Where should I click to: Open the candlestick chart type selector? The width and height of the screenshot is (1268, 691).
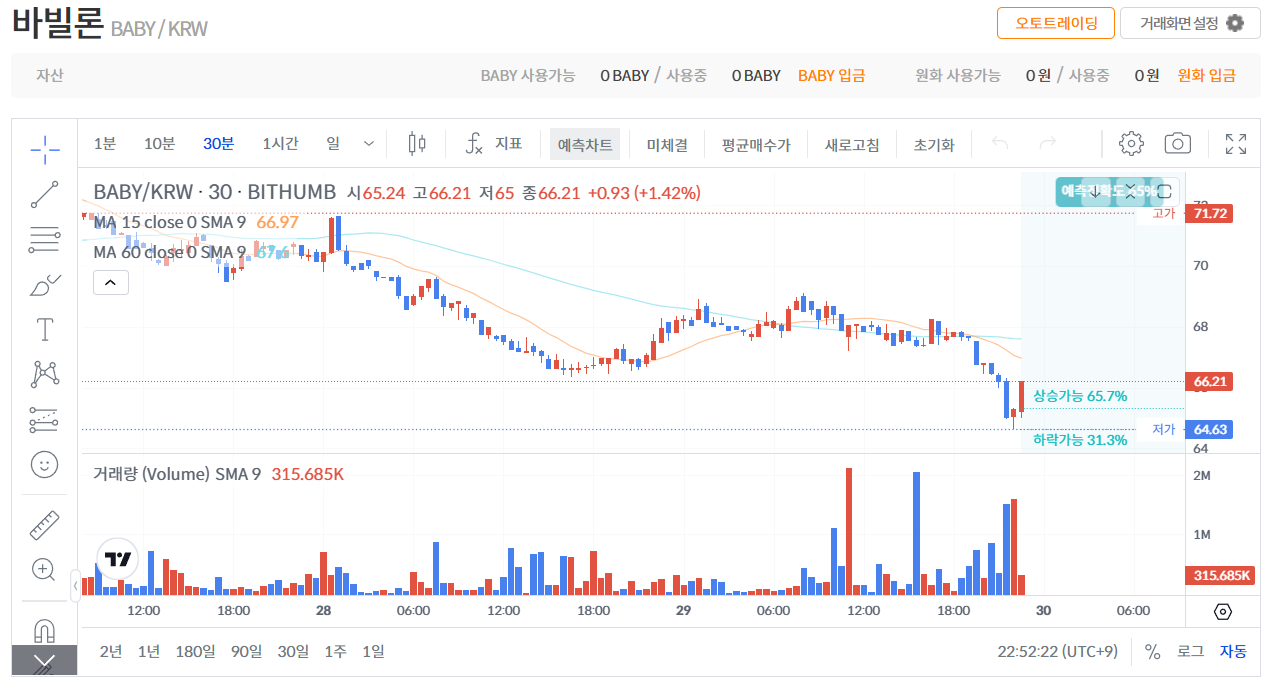click(x=417, y=144)
